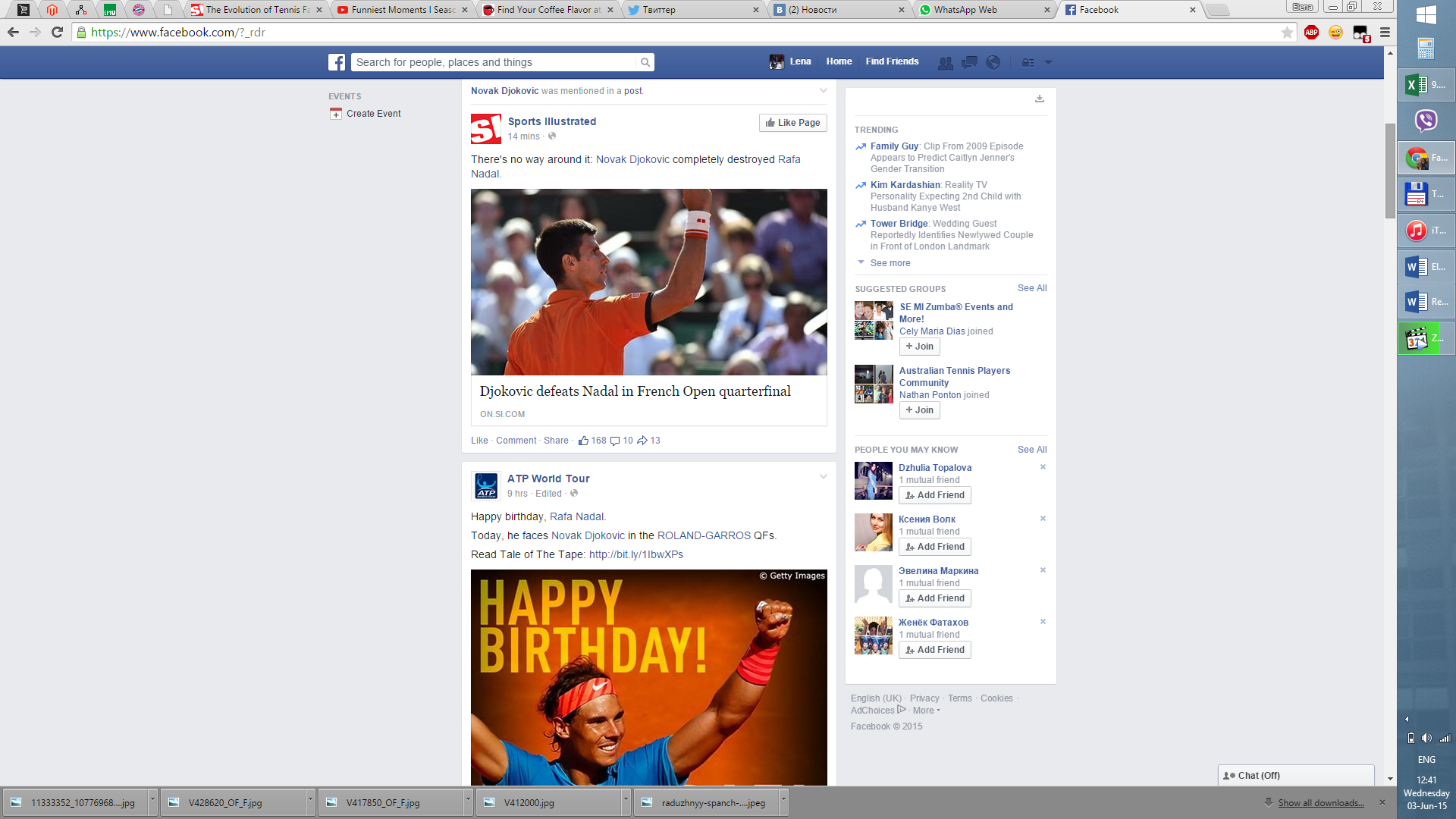Open the account settings dropdown arrow
This screenshot has width=1456, height=819.
[x=1048, y=62]
